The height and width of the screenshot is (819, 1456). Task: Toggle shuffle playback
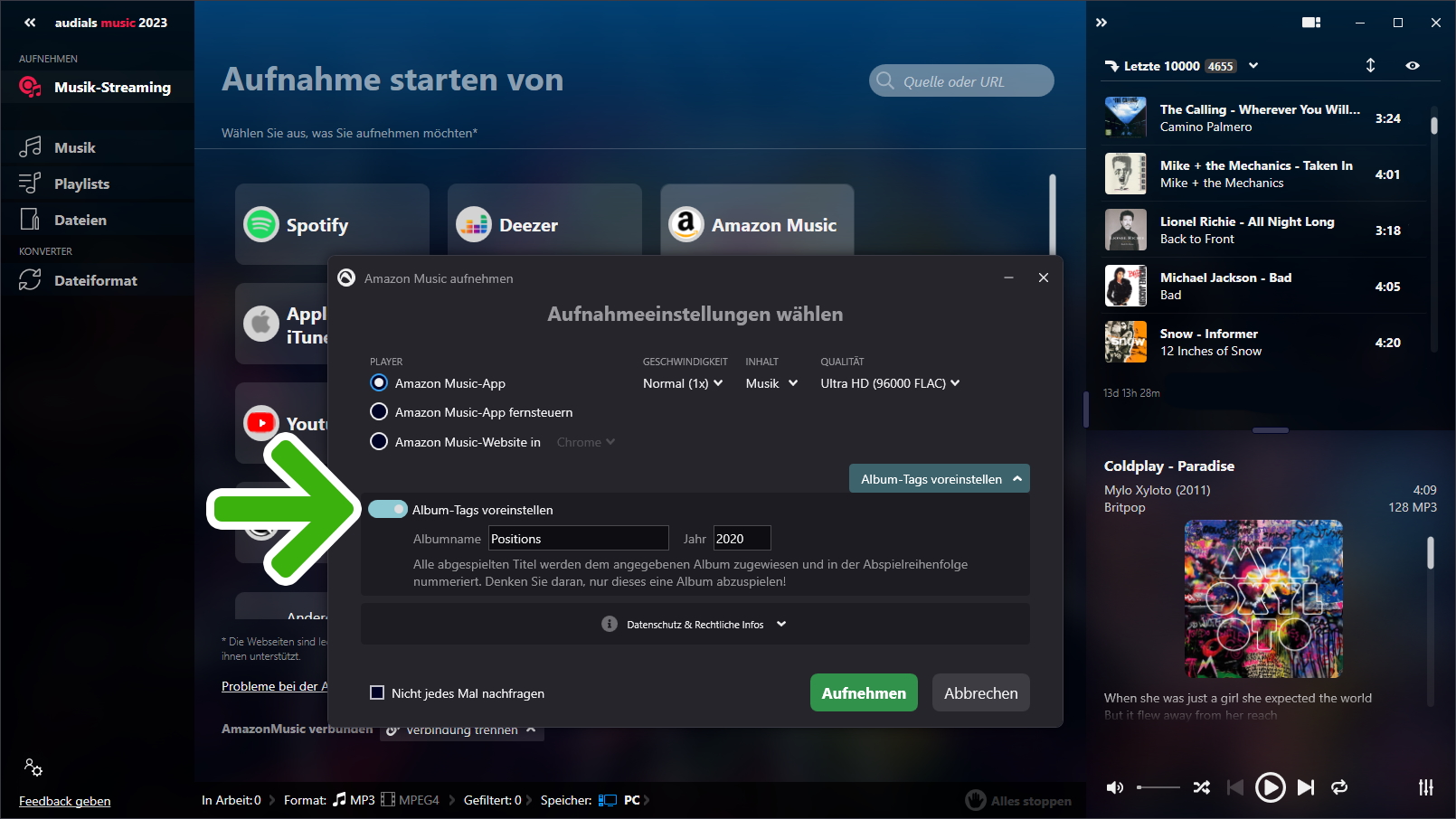pyautogui.click(x=1202, y=787)
